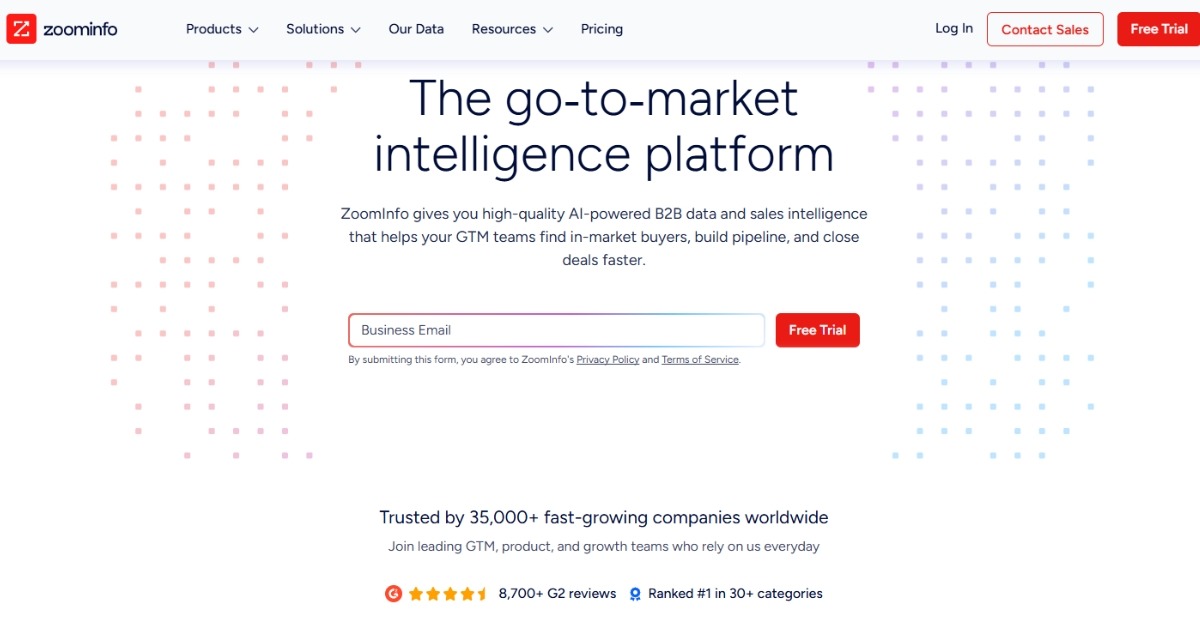The width and height of the screenshot is (1200, 630).
Task: Click the red ZoomInfo logo icon
Action: (22, 28)
